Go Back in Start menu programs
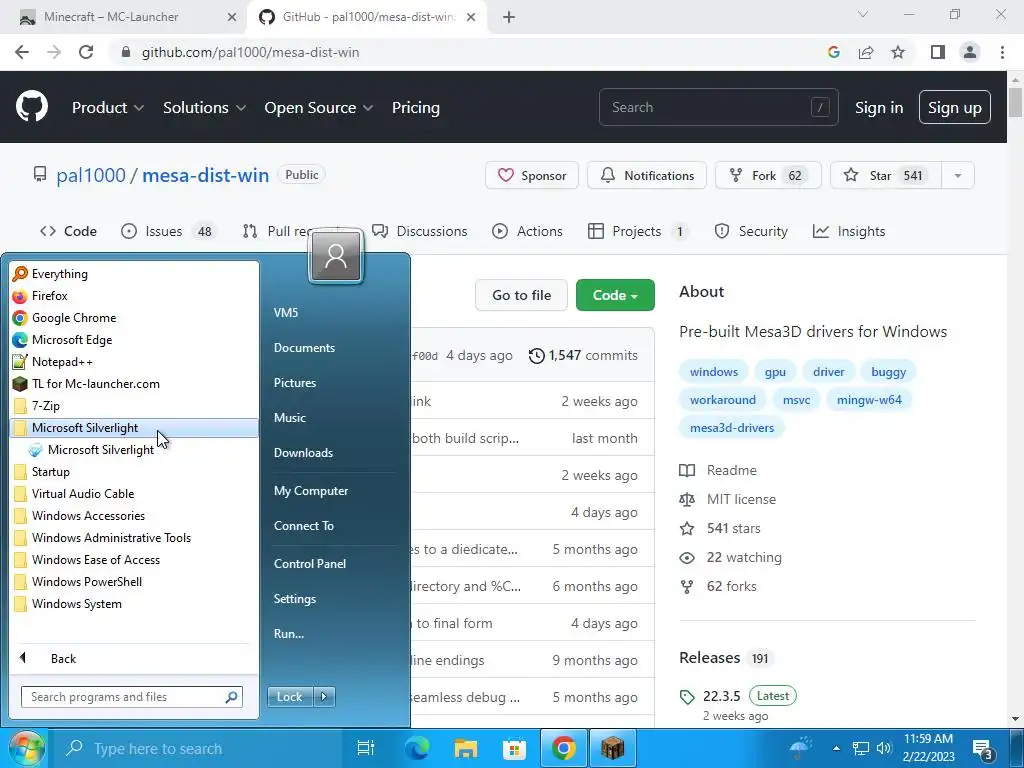The image size is (1024, 768). [x=133, y=658]
